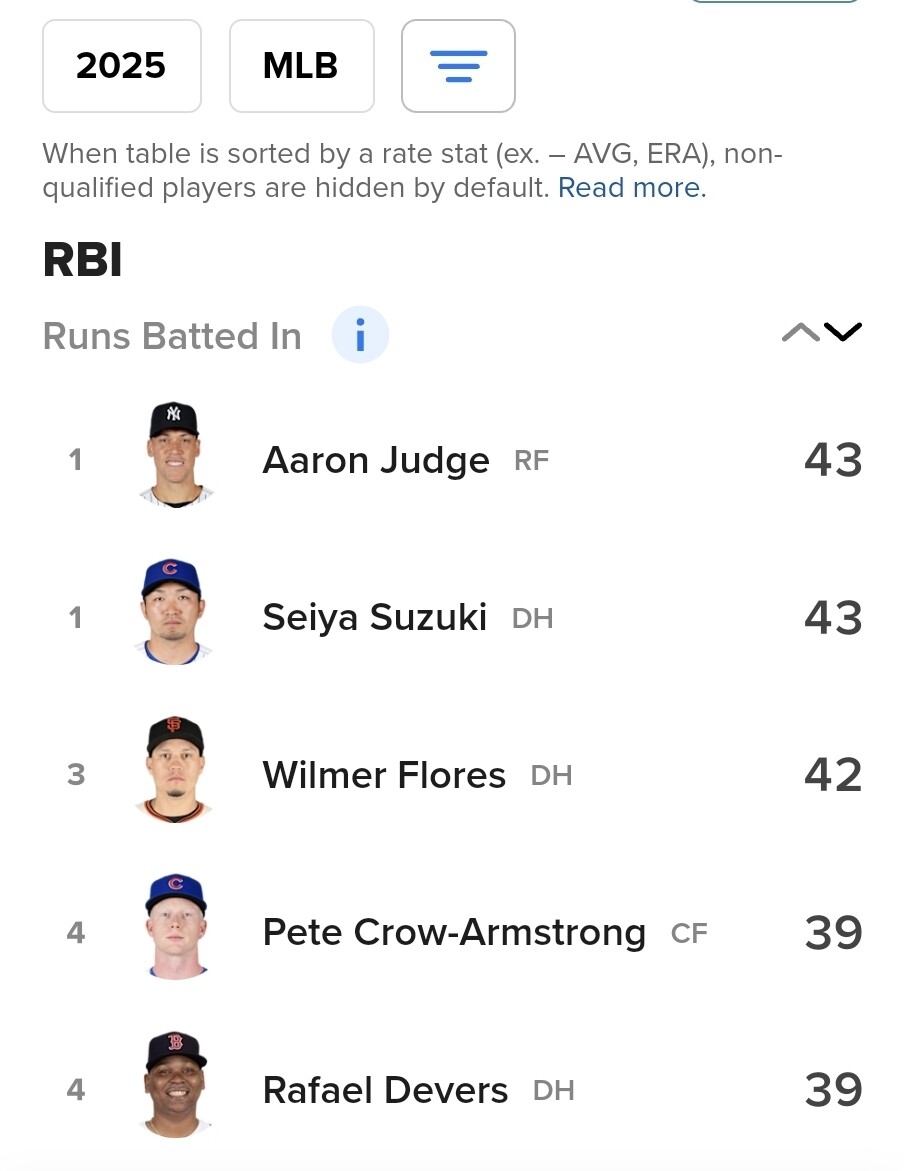
Task: Open the MLB league selector
Action: click(301, 66)
